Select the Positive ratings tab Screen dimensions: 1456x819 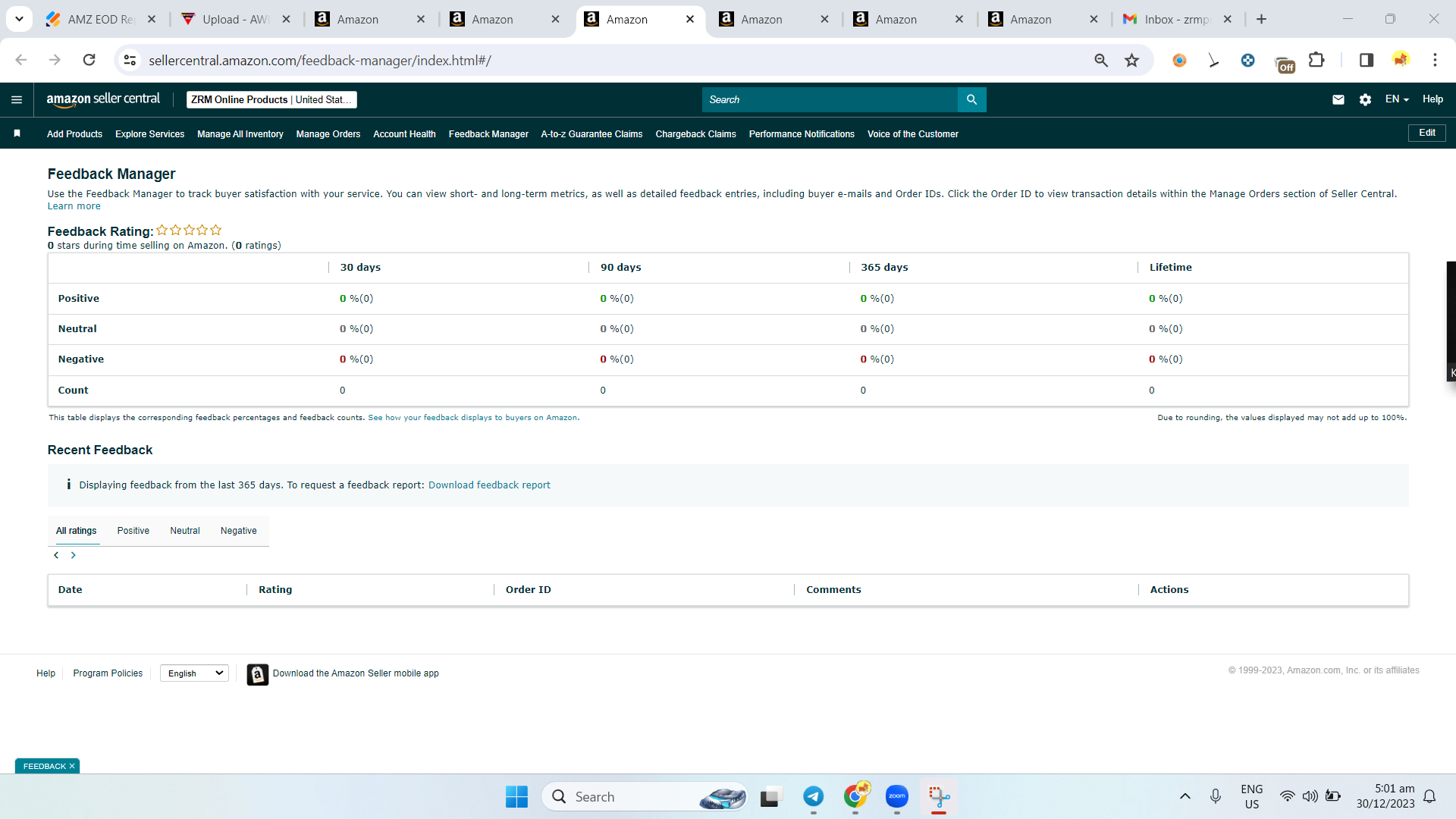[133, 531]
